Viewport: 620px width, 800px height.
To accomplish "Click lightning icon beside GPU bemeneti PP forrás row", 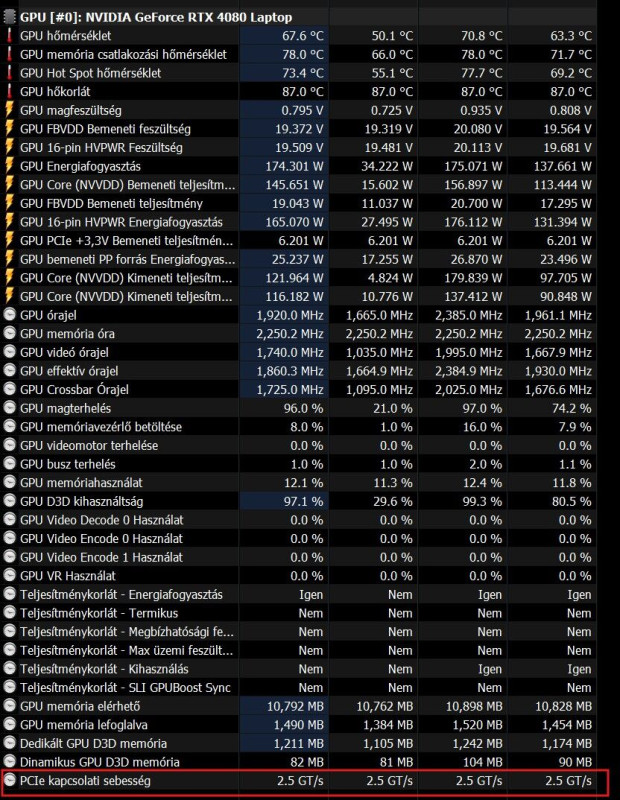I will coord(9,259).
